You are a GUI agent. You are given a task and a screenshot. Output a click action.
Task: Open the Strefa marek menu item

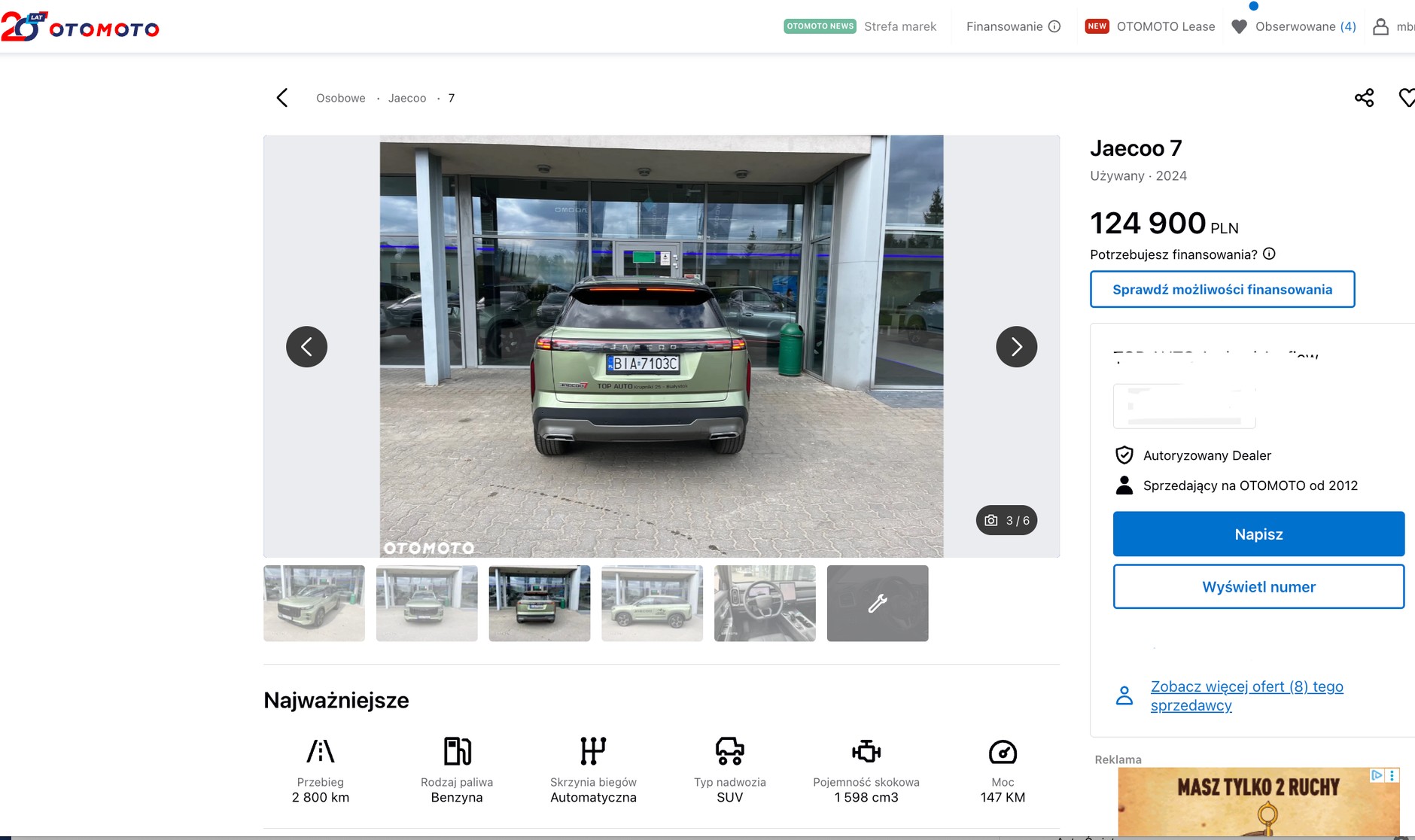[899, 26]
